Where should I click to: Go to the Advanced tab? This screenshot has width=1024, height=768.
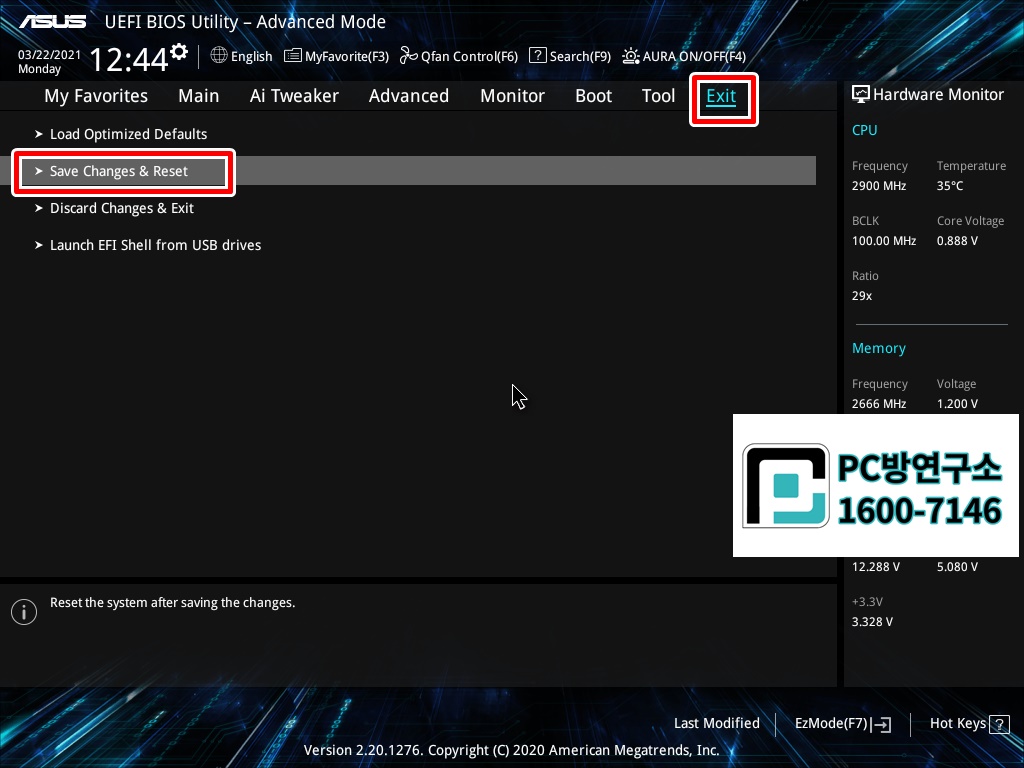pos(409,96)
